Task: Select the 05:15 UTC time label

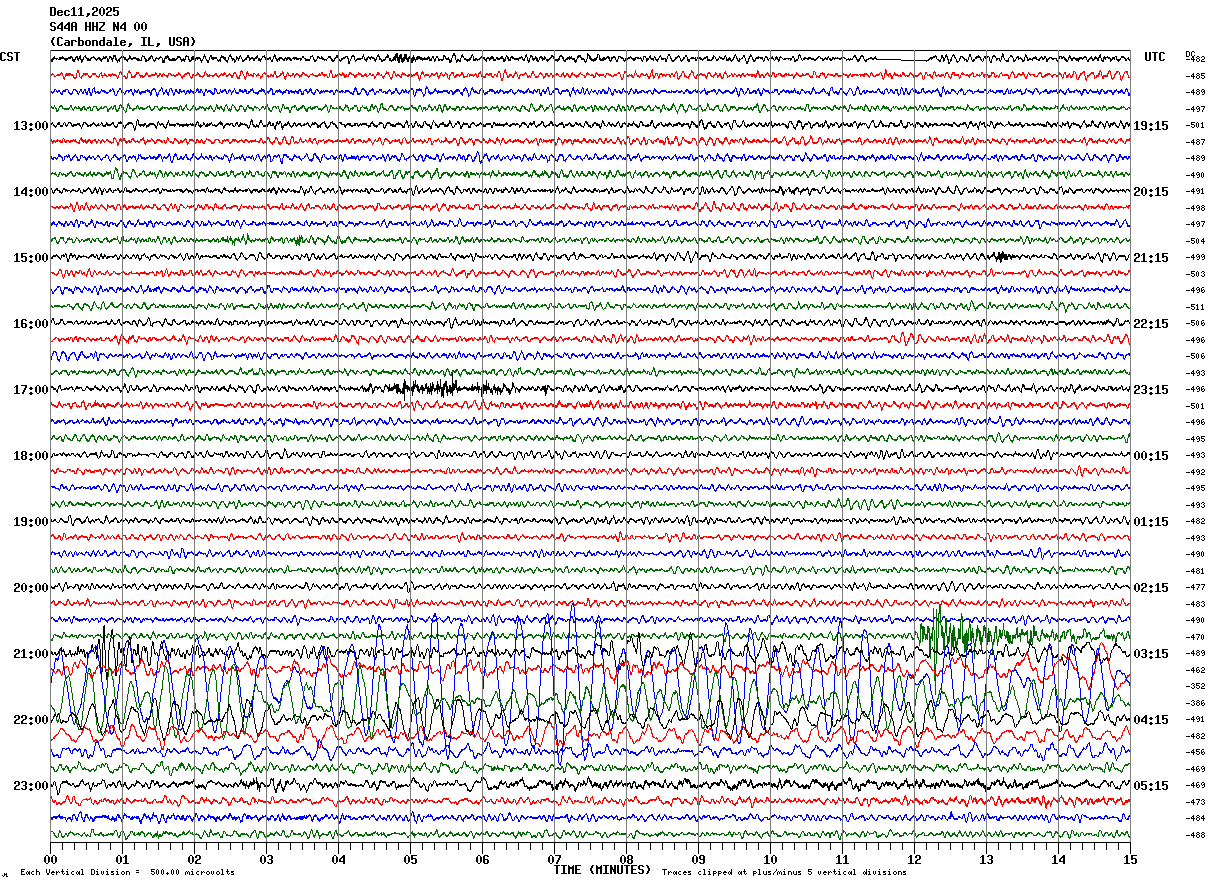Action: pyautogui.click(x=1150, y=786)
